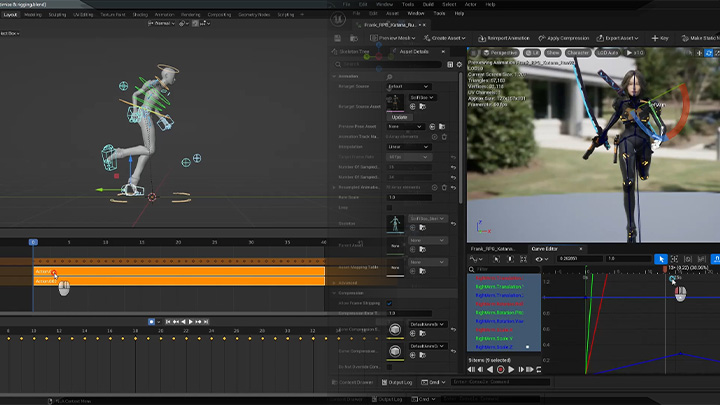The width and height of the screenshot is (720, 405).
Task: Open Unreal Window menu
Action: pos(416,13)
